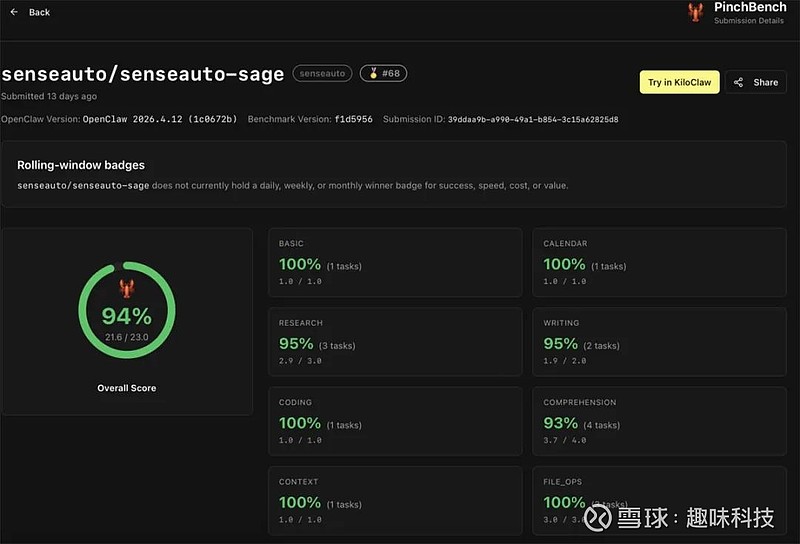
Task: Click the Submitted 13 days ago text
Action: tap(49, 96)
